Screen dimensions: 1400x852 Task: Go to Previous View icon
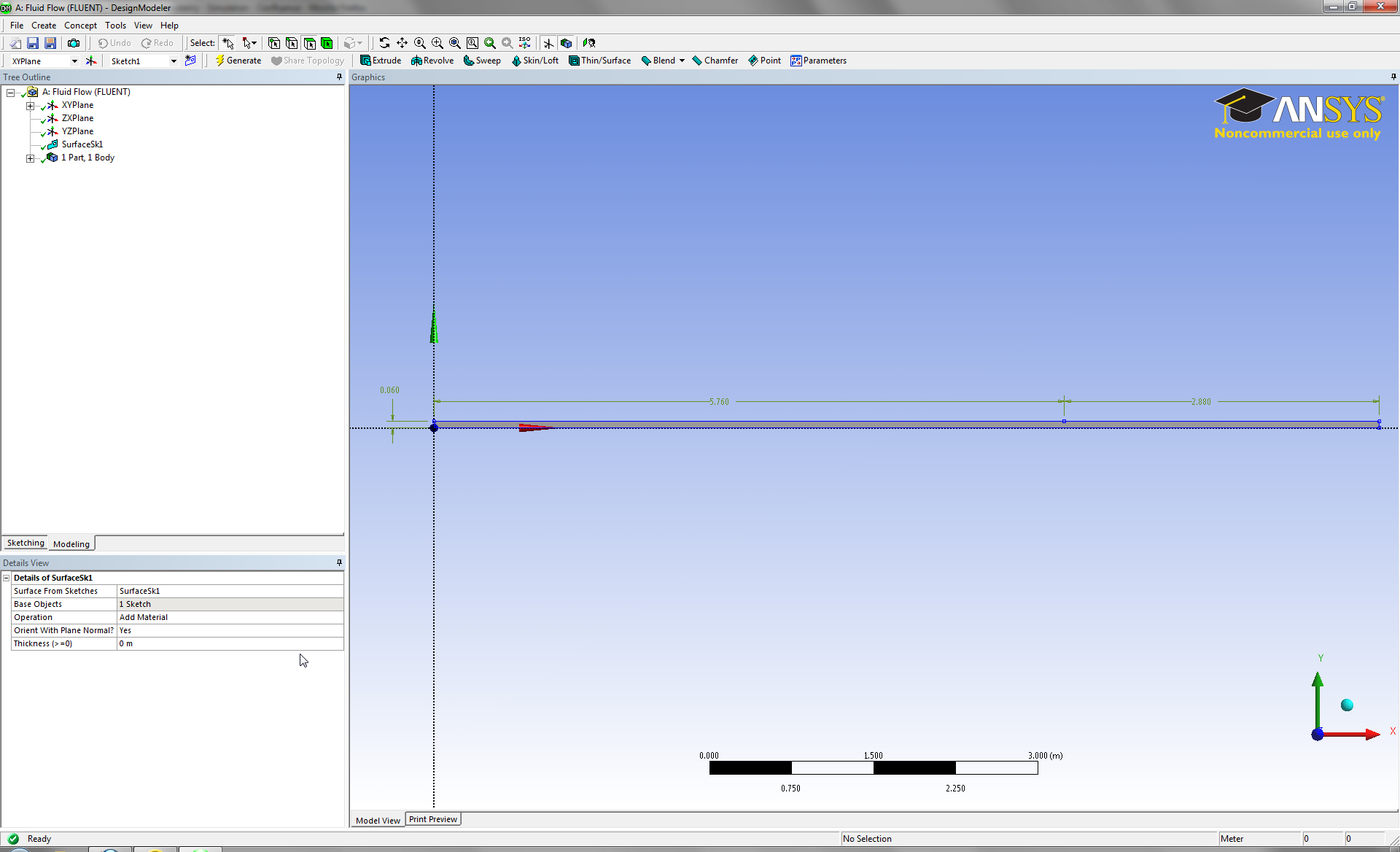(489, 43)
